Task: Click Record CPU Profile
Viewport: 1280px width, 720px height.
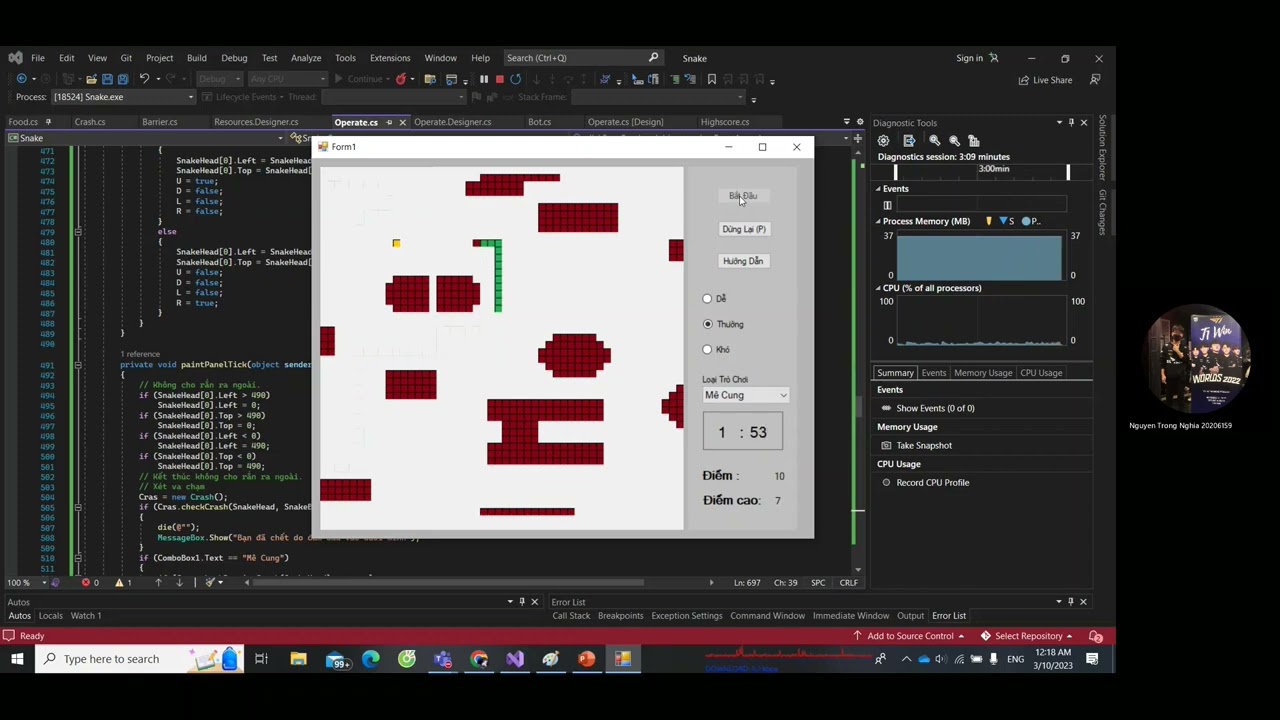Action: click(x=932, y=482)
